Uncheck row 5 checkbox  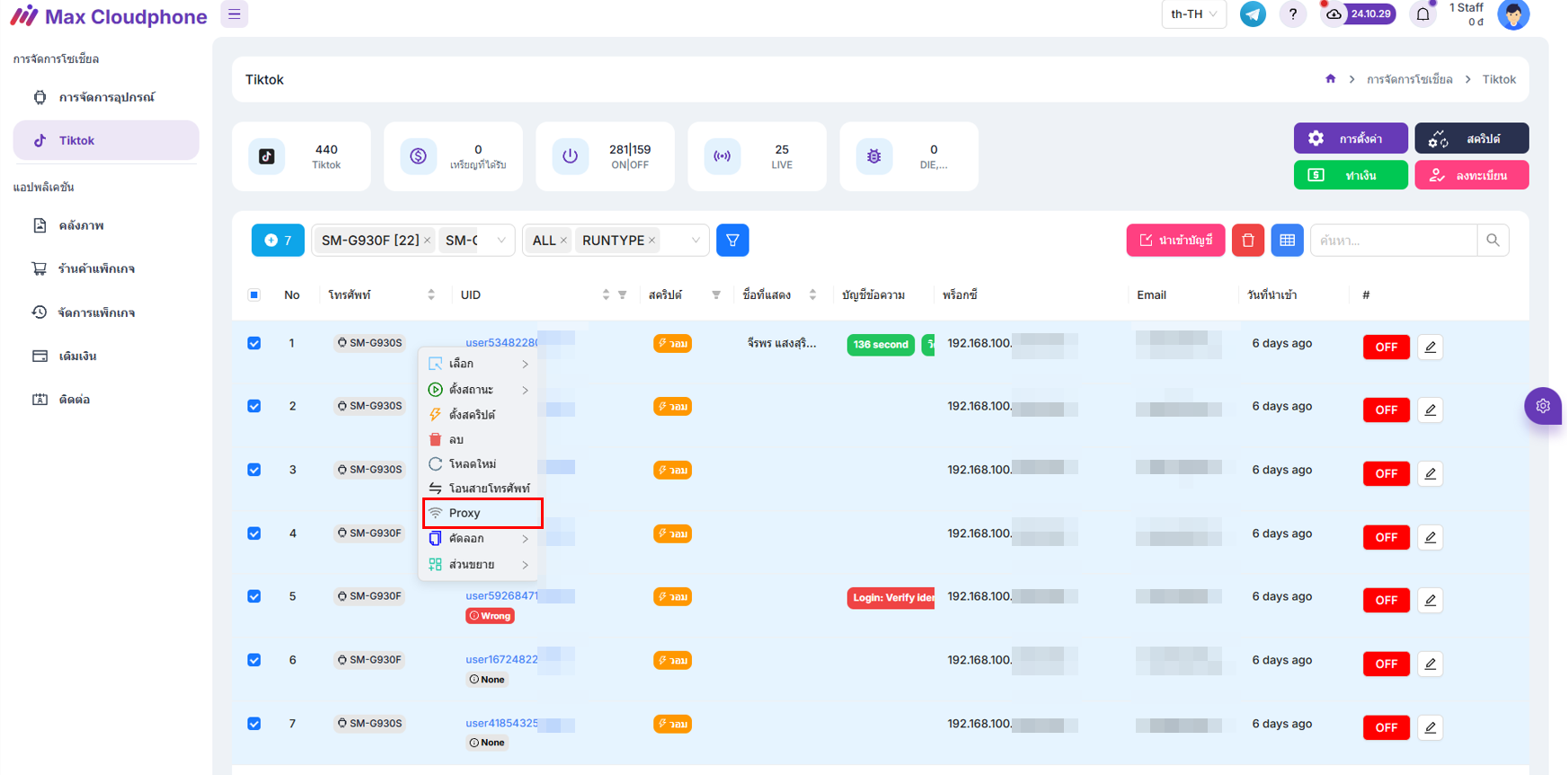[254, 596]
